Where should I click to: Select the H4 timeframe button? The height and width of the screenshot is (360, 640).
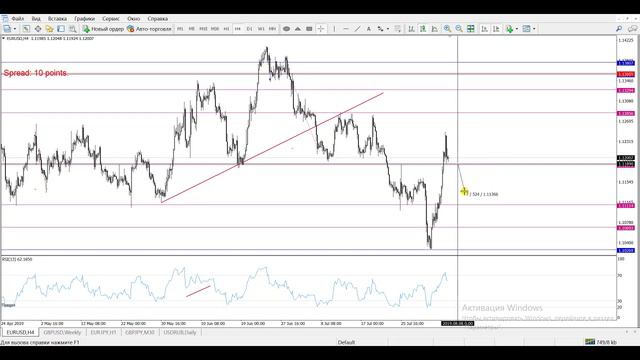238,29
